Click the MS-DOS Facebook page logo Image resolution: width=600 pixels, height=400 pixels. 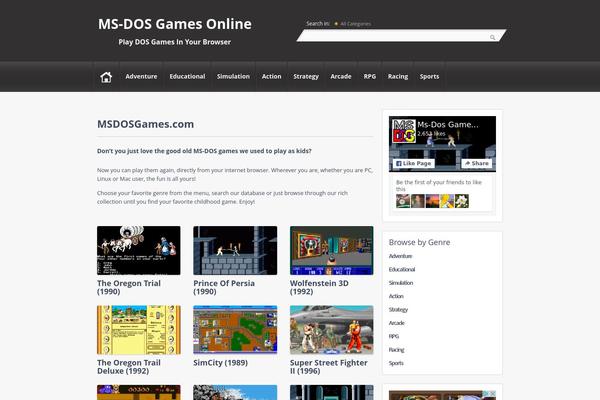[404, 131]
